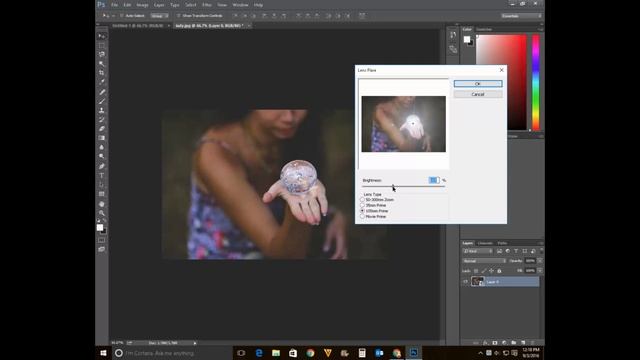Open the status bar info arrow
640x360 pixels.
(x=195, y=343)
